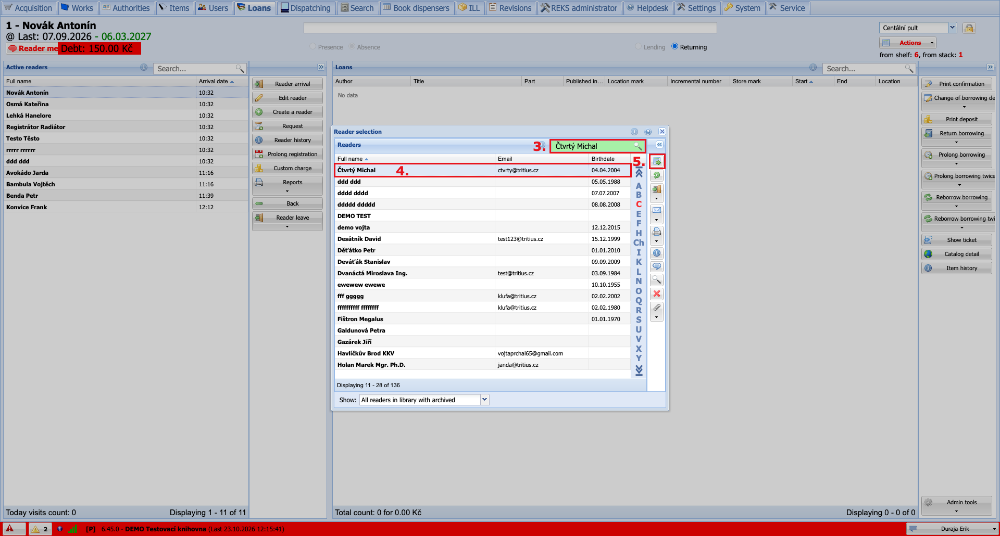Screen dimensions: 1000x536
Task: Click the Create a reader button
Action: [x=287, y=112]
